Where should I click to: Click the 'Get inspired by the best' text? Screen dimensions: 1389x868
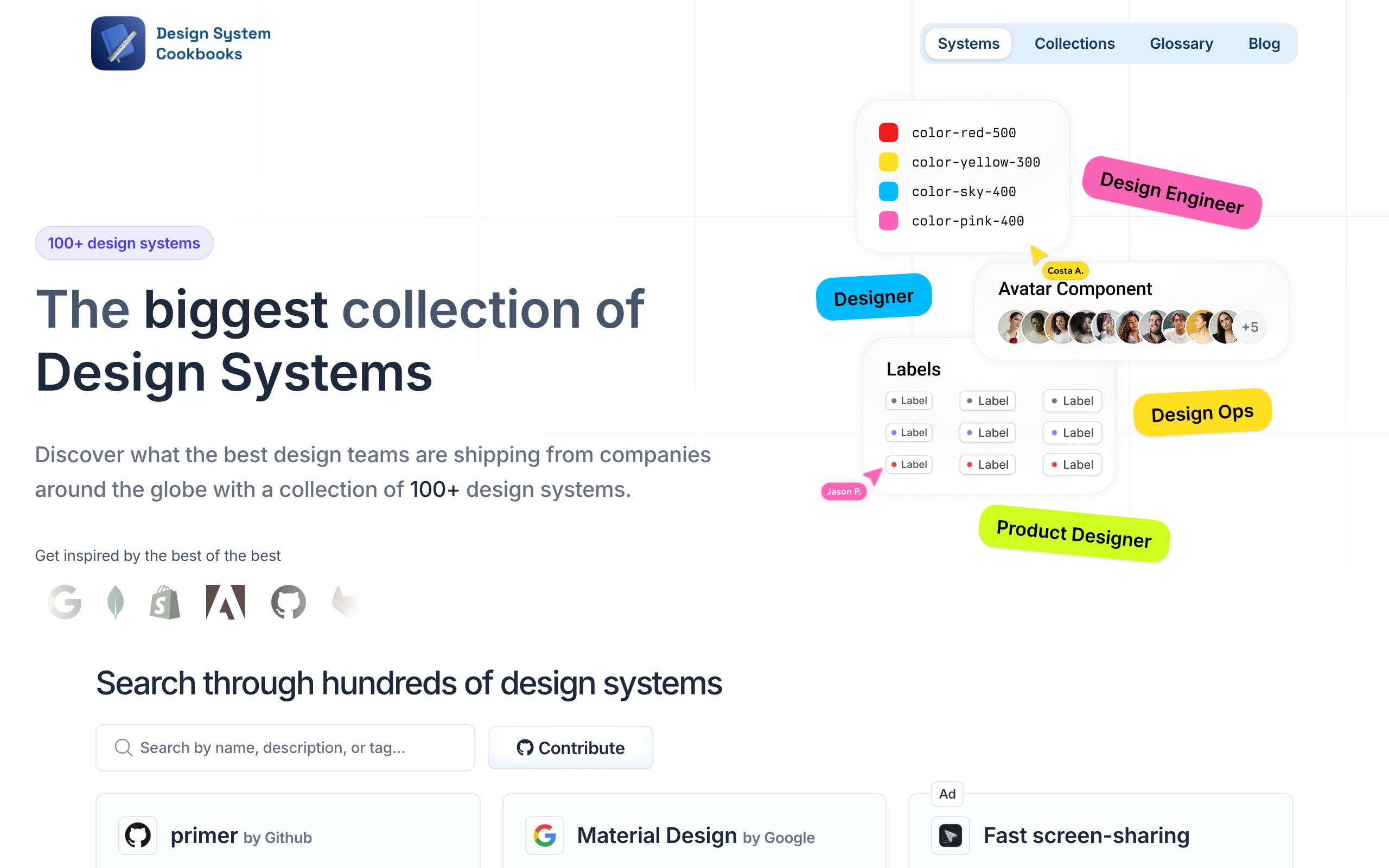[158, 556]
